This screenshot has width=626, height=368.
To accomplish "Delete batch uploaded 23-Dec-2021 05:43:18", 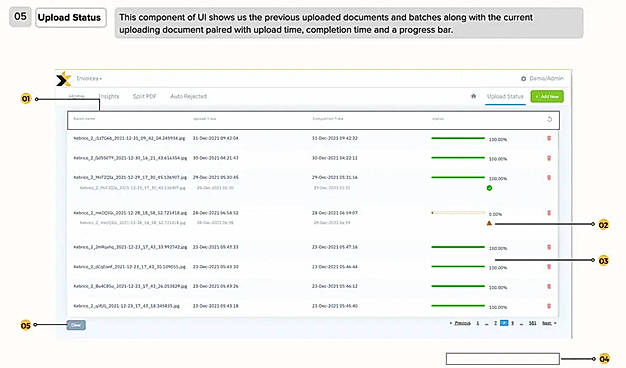I will point(549,306).
